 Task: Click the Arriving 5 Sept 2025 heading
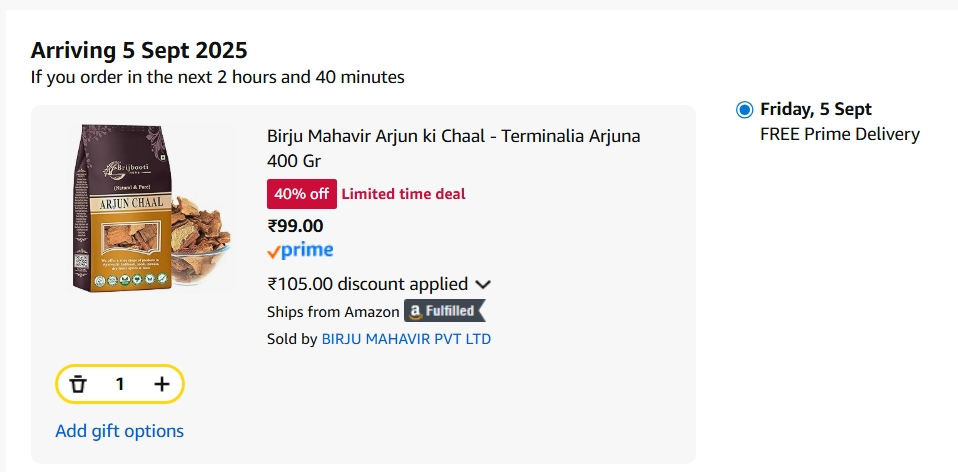pos(139,50)
